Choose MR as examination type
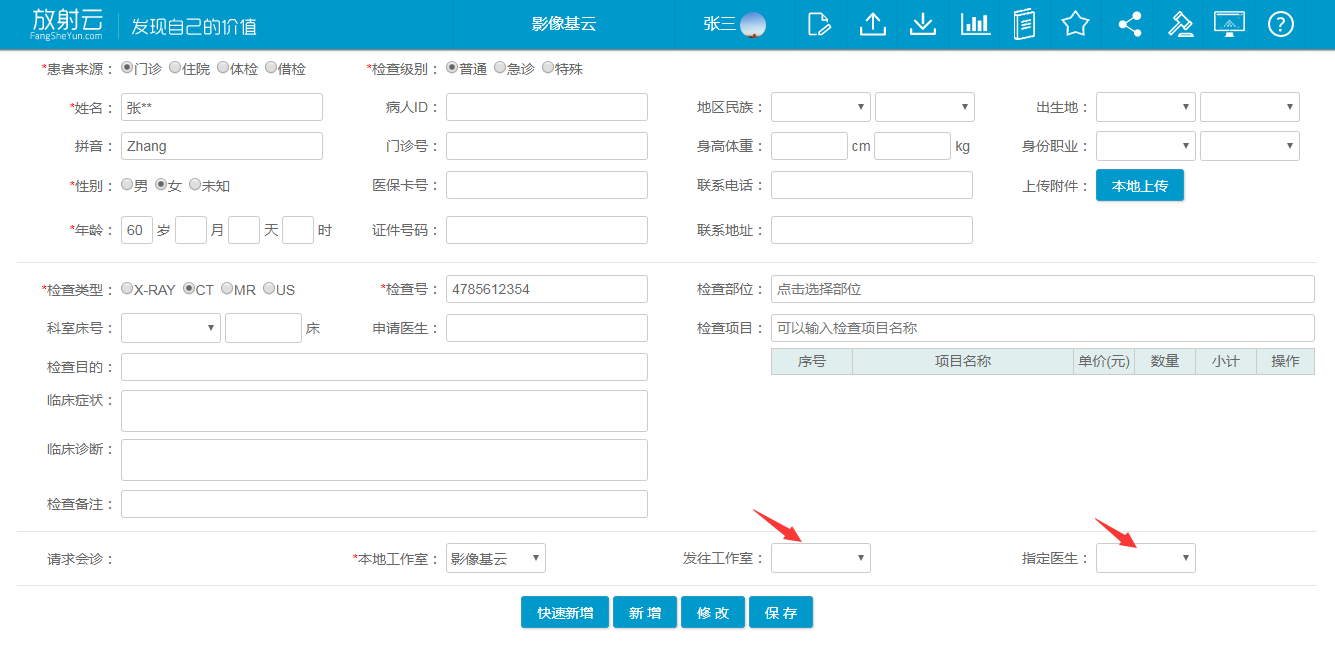1335x656 pixels. 227,289
